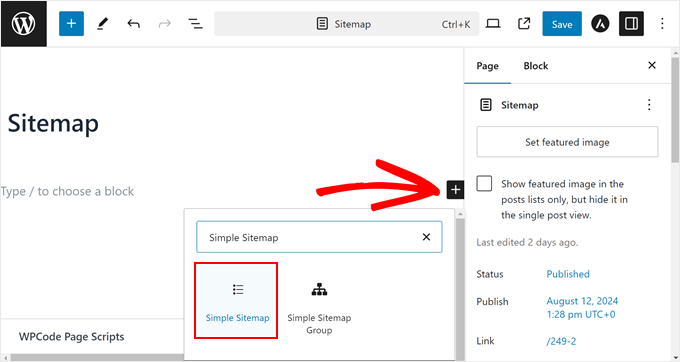Change the Published status
Image resolution: width=680 pixels, height=362 pixels.
[568, 274]
